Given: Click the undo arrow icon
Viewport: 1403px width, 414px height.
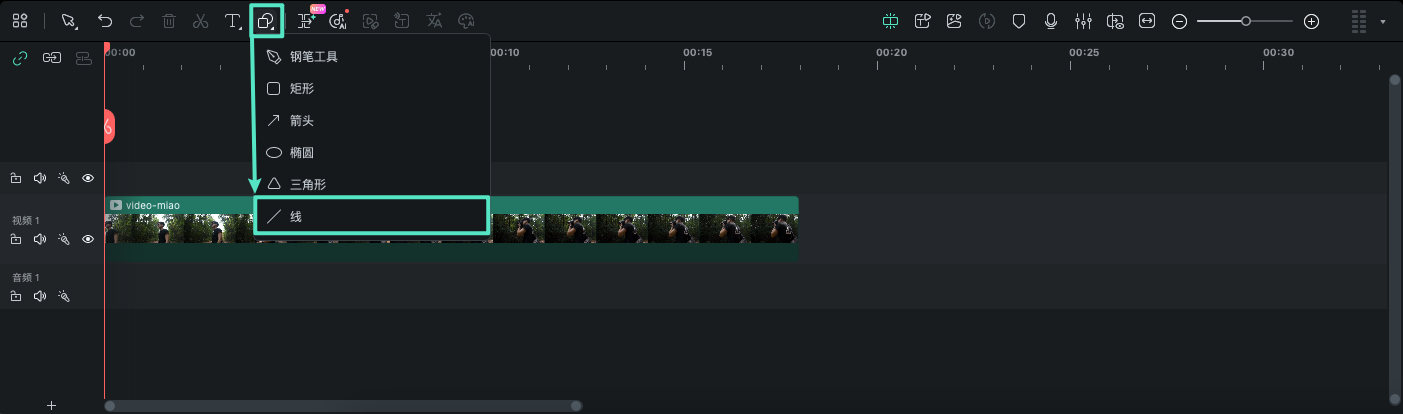Looking at the screenshot, I should tap(105, 21).
